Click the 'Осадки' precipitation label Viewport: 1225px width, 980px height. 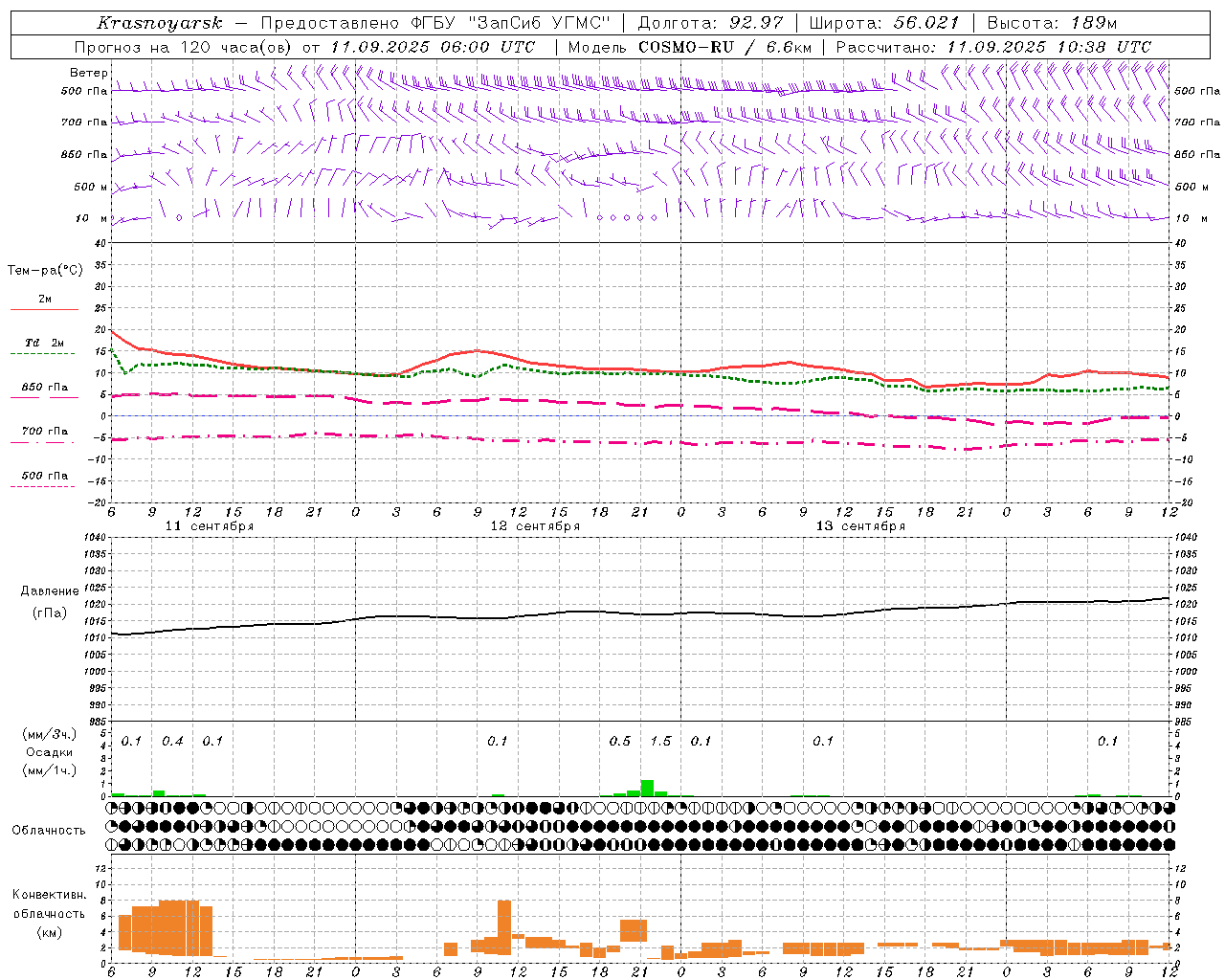pos(50,752)
